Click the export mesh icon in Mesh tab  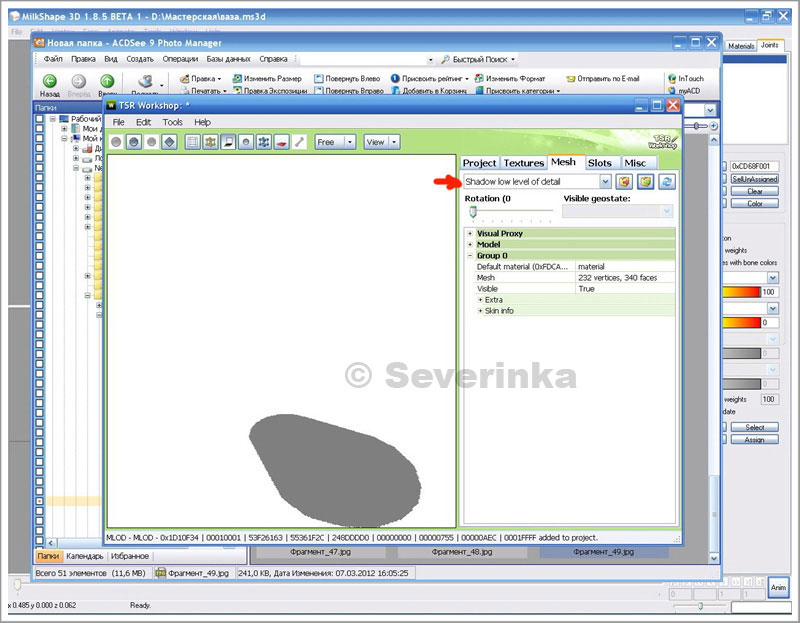pyautogui.click(x=645, y=182)
